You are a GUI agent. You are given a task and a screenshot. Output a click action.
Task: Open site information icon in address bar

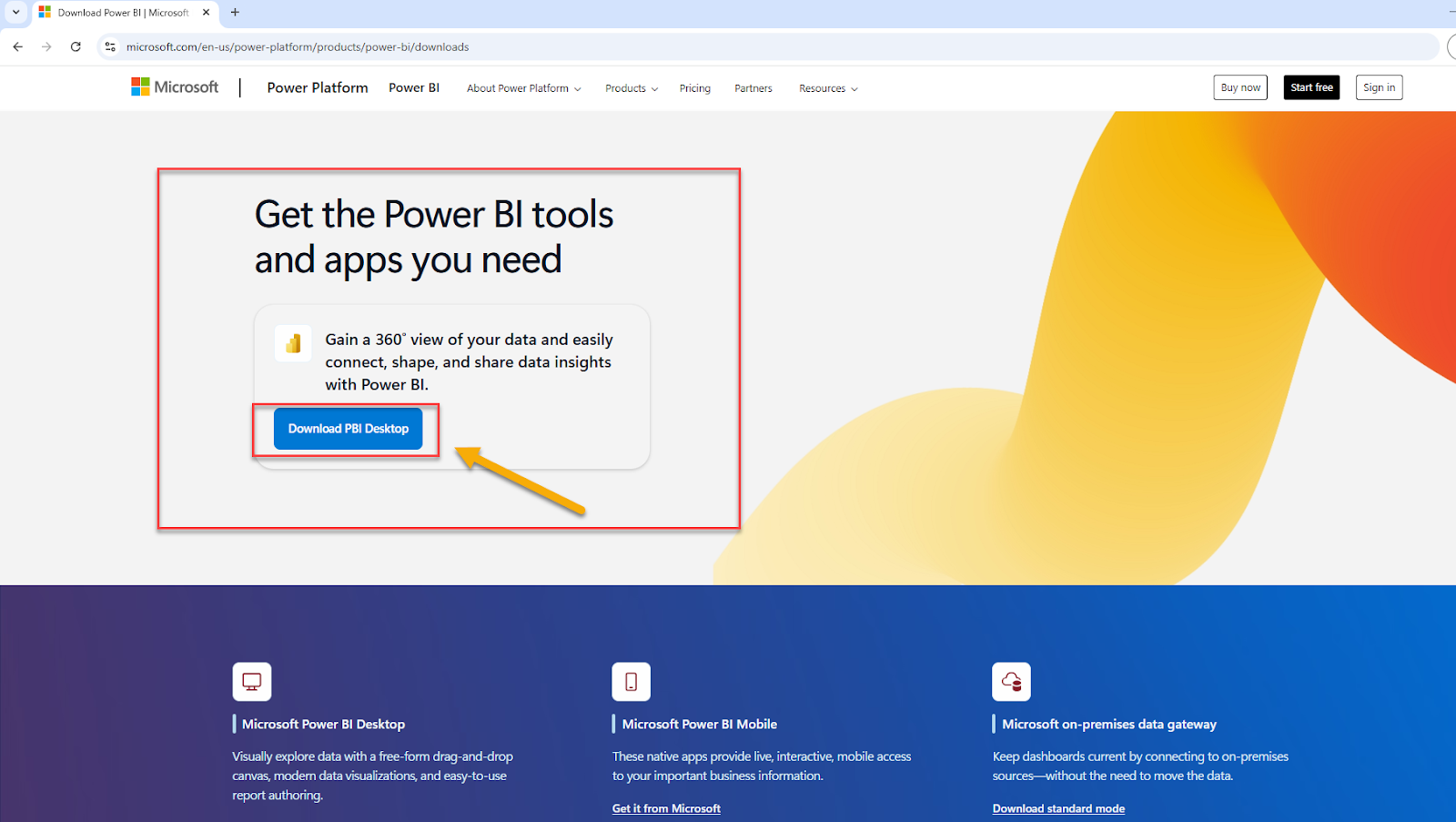pos(110,46)
